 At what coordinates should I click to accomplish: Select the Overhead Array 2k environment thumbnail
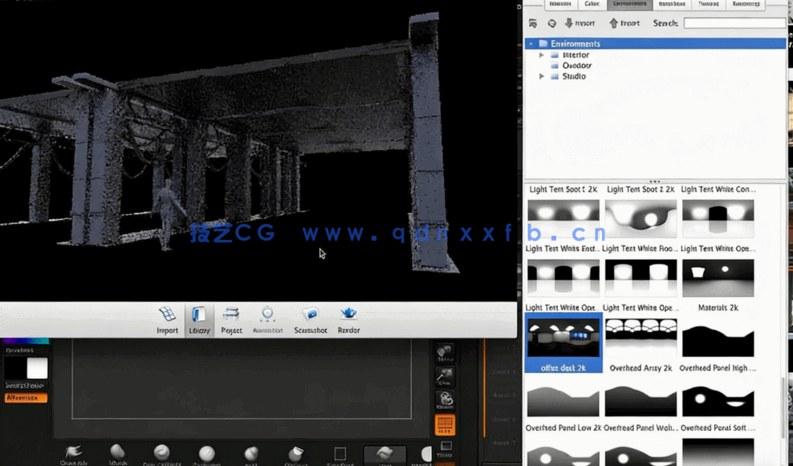(641, 340)
